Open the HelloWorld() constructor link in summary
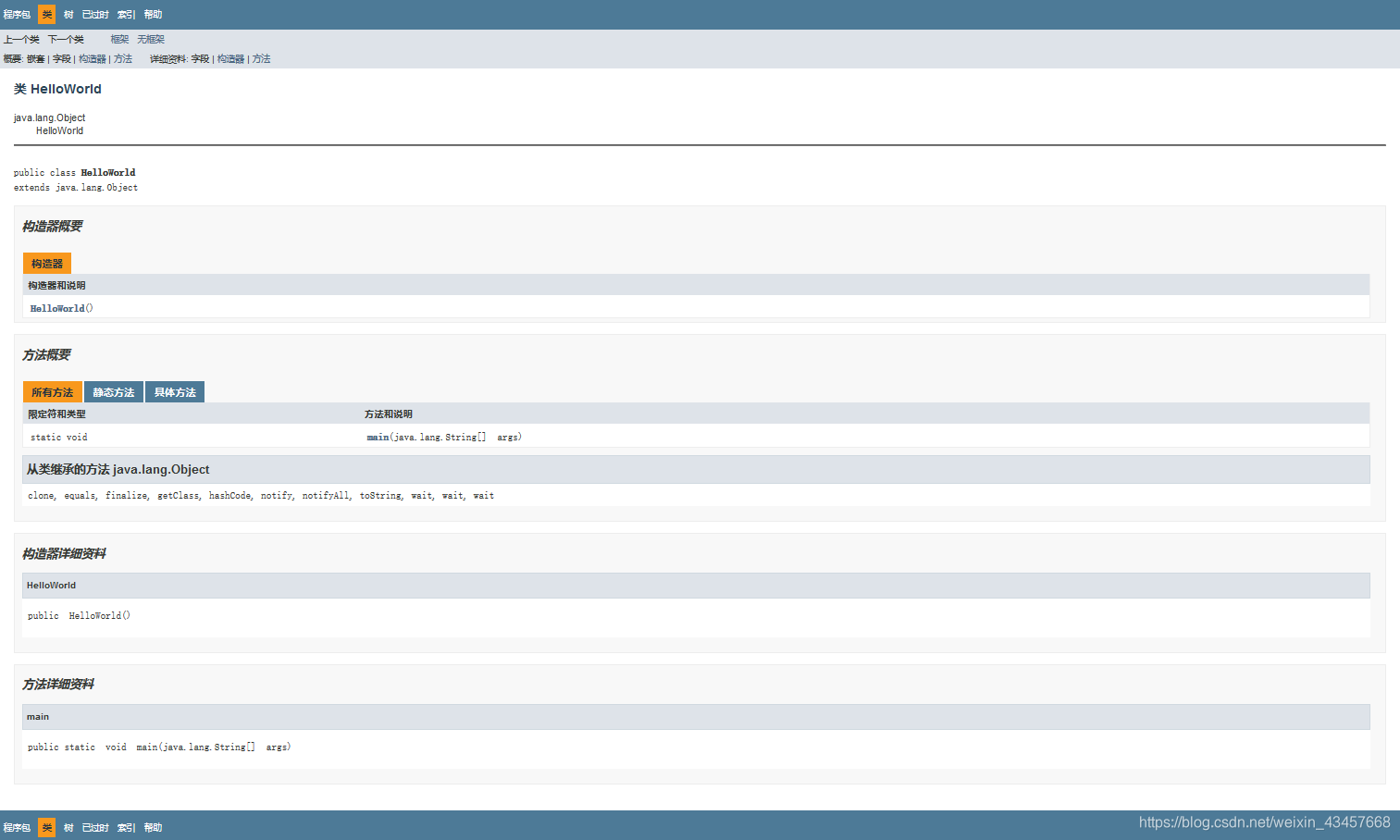The height and width of the screenshot is (840, 1400). point(57,309)
